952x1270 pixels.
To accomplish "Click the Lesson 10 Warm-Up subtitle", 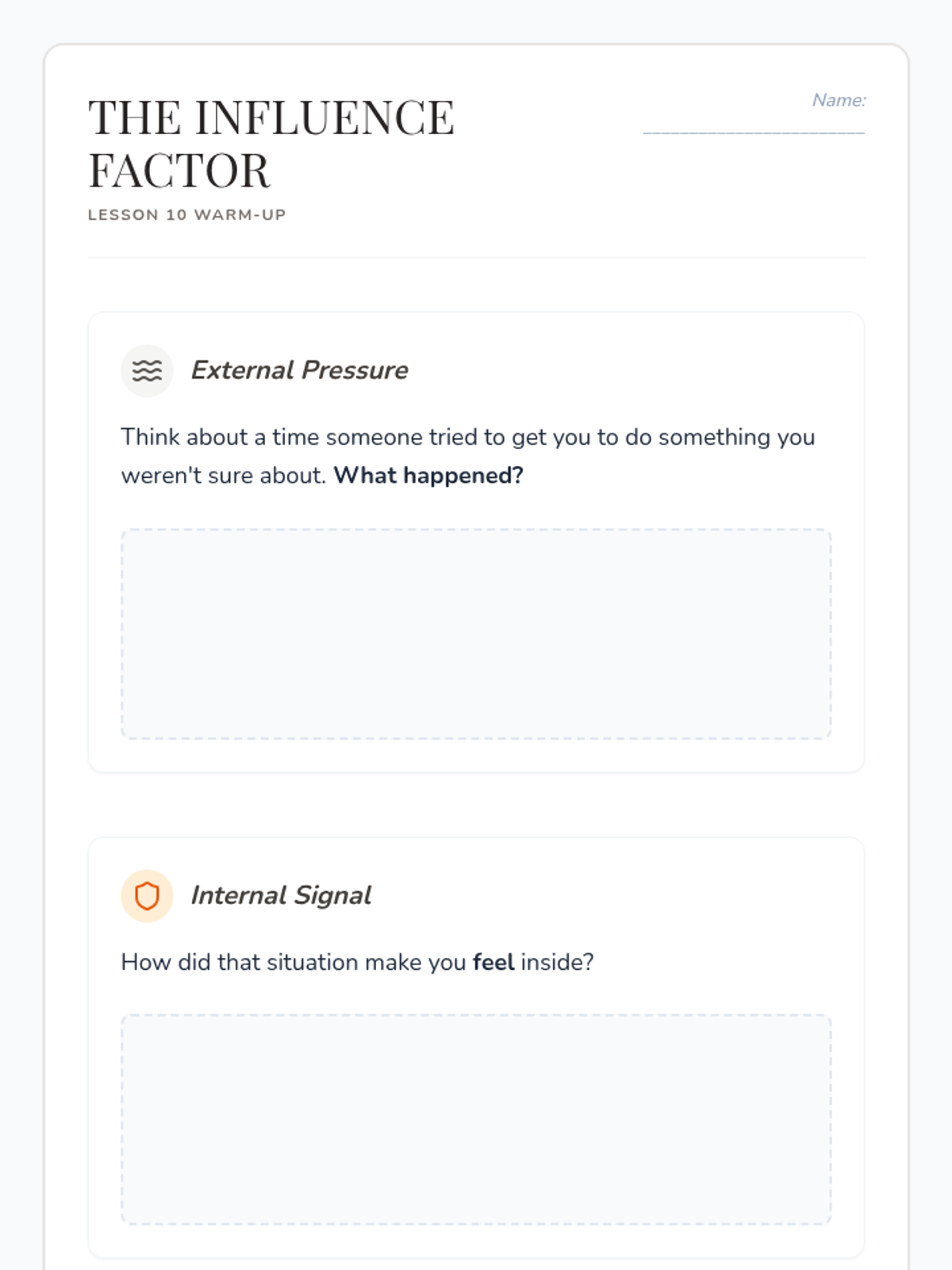I will 186,215.
